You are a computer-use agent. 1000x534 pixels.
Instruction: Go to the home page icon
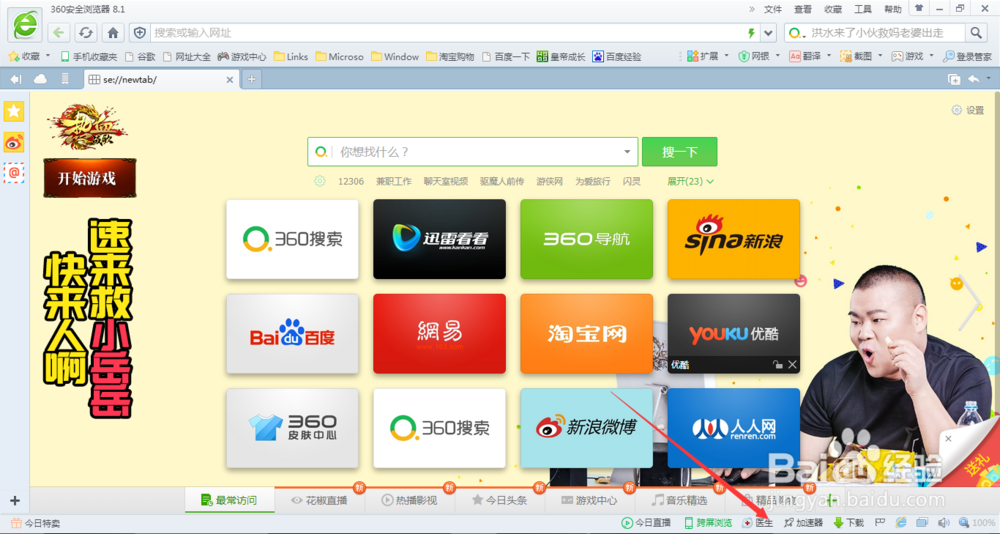(x=113, y=33)
